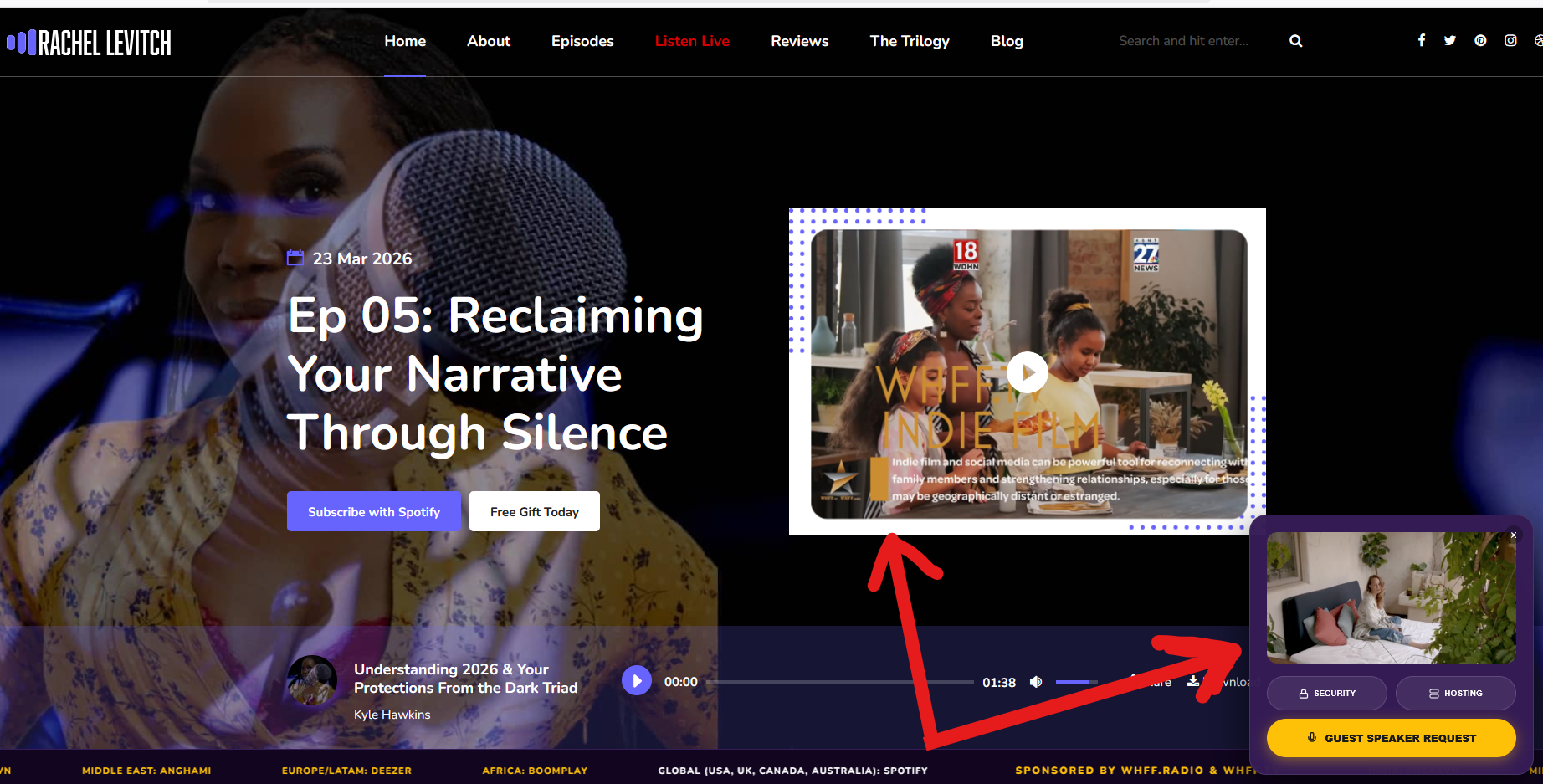The width and height of the screenshot is (1543, 784).
Task: Open the About page
Action: pyautogui.click(x=489, y=41)
